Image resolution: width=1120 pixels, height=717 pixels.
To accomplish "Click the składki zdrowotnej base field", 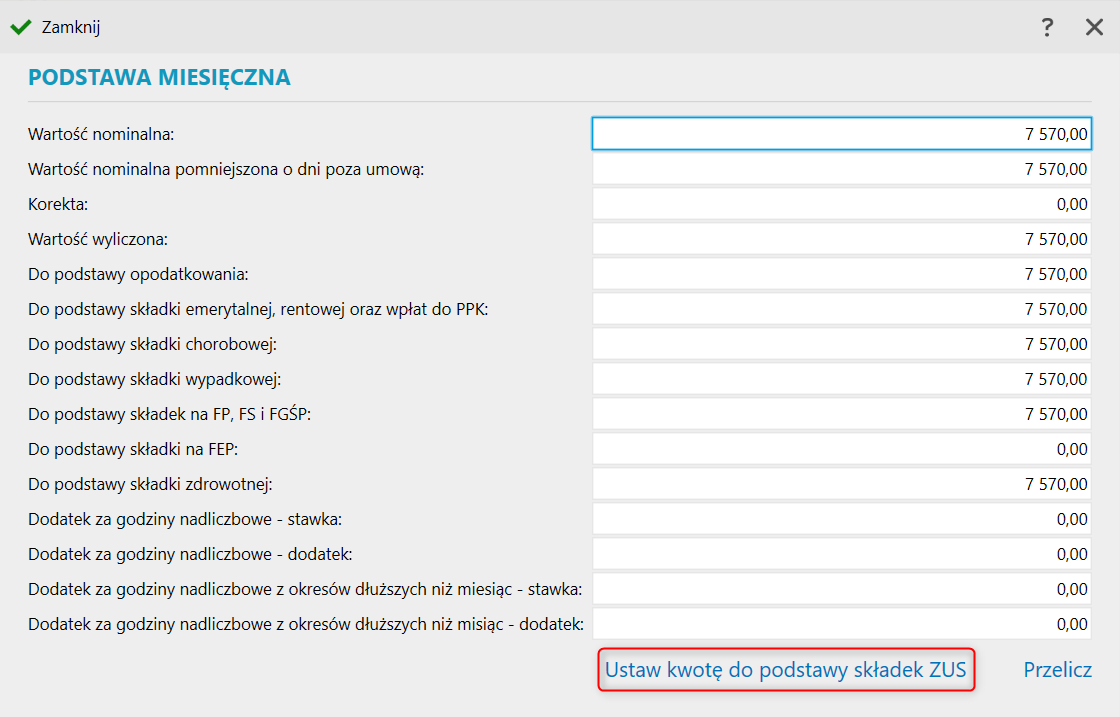I will (x=841, y=484).
